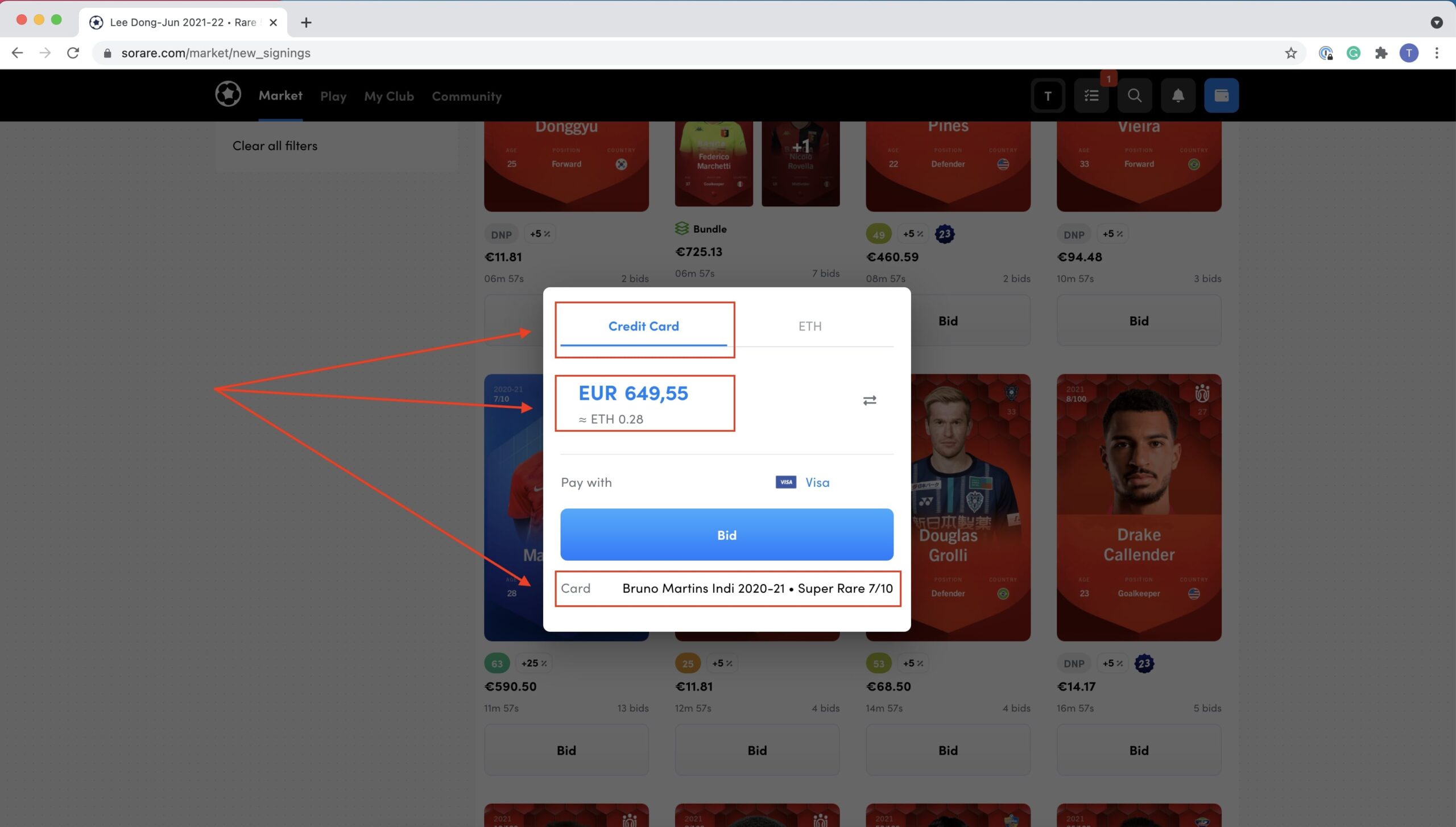This screenshot has width=1456, height=827.
Task: Click the Visa payment method icon
Action: coord(786,482)
